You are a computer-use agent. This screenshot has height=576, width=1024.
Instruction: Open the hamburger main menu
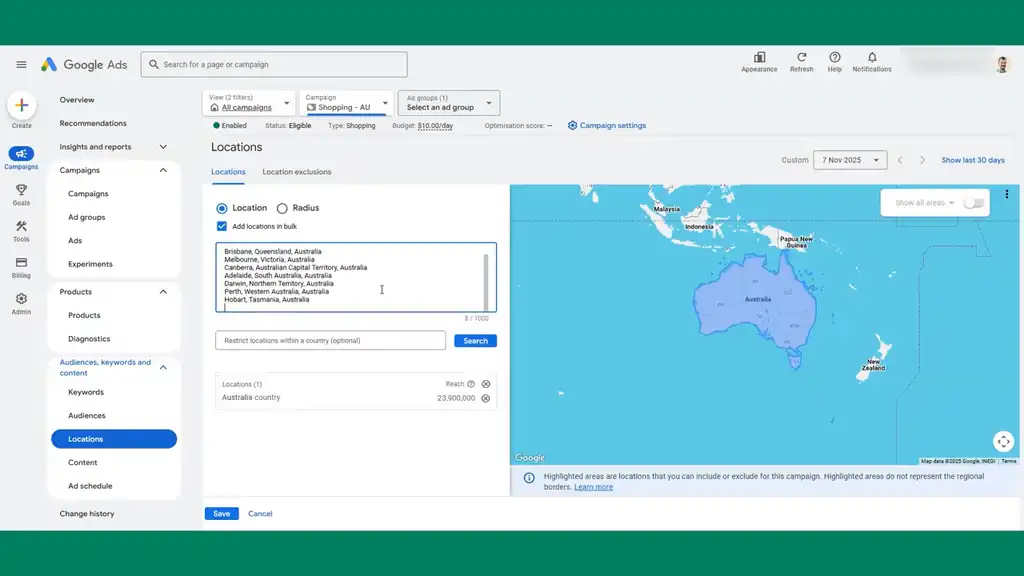pos(21,65)
